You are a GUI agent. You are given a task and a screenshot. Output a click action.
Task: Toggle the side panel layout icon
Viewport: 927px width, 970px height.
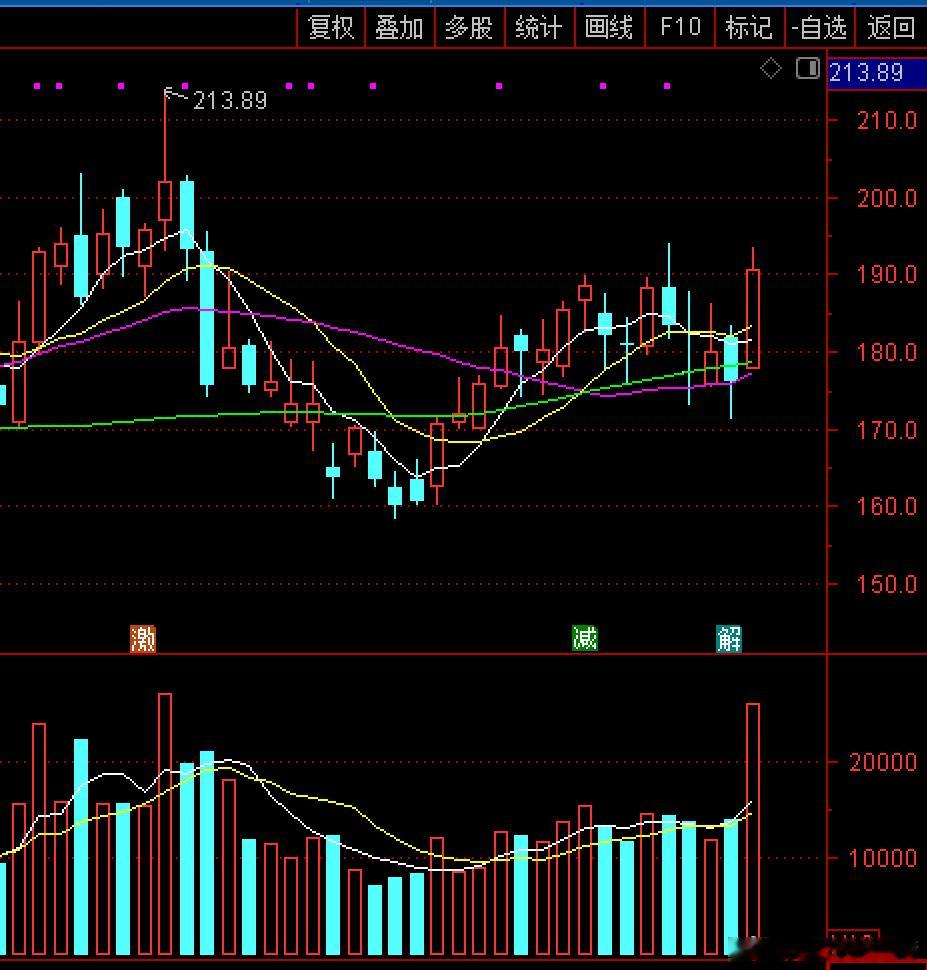coord(808,68)
